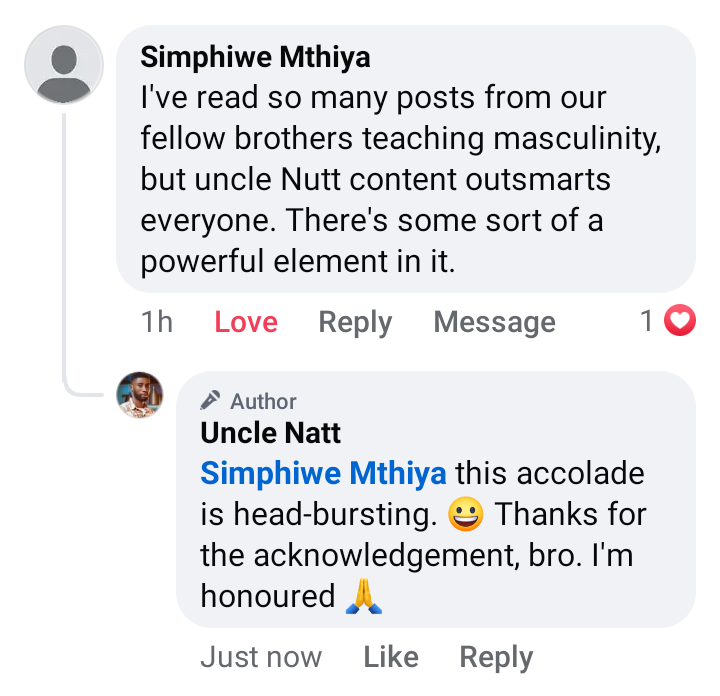Screen dimensions: 720x696
Task: Reply to Simphiwe Mthiya's comment
Action: pos(355,322)
